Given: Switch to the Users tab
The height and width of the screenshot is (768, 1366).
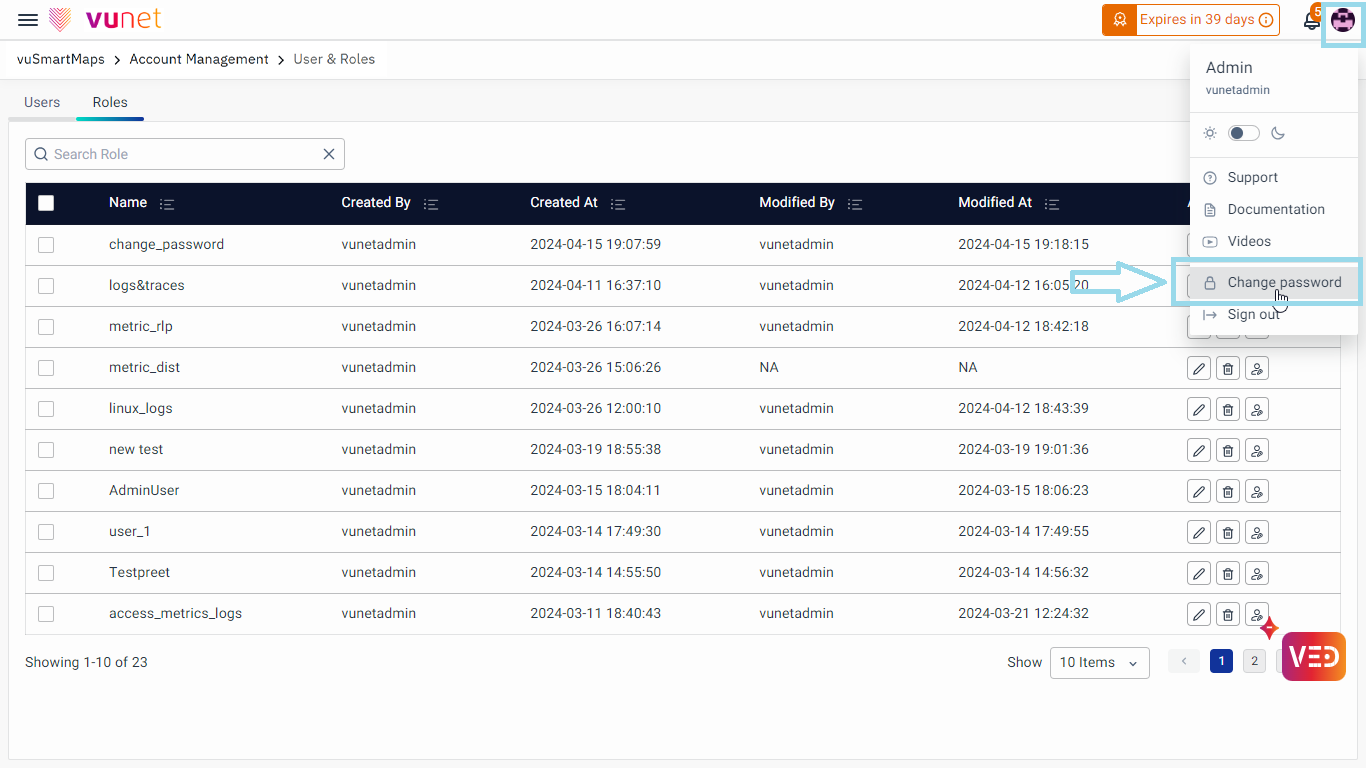Looking at the screenshot, I should point(42,102).
